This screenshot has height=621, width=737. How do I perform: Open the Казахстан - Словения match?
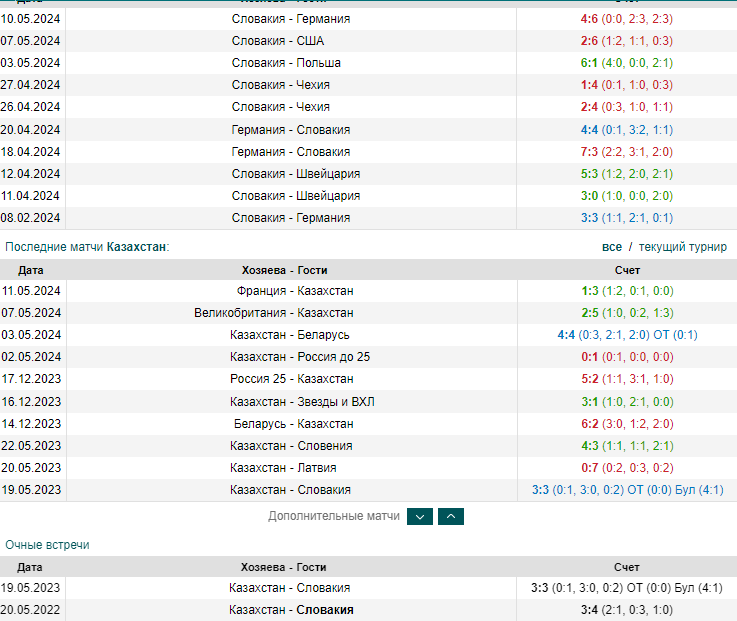[x=291, y=446]
